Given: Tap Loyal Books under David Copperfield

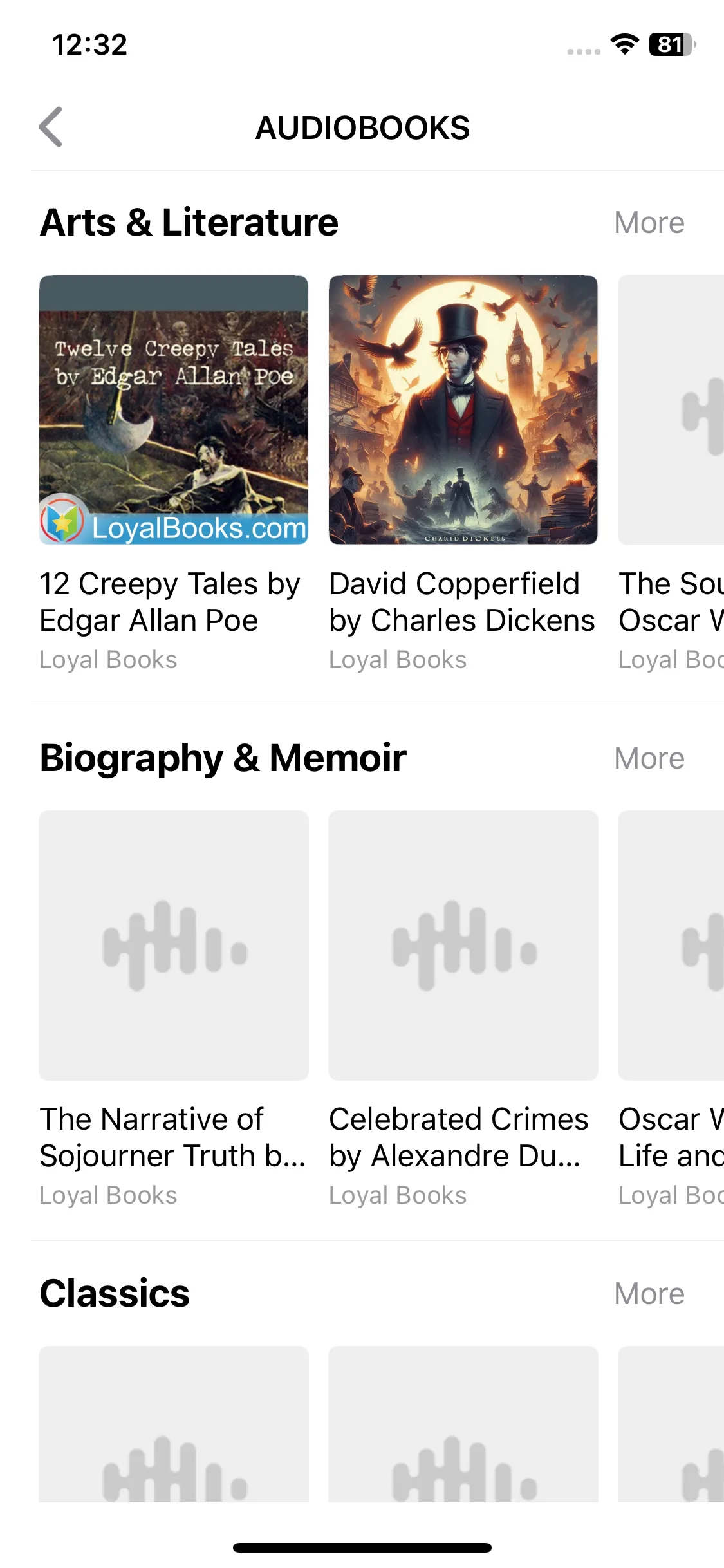Looking at the screenshot, I should point(398,660).
